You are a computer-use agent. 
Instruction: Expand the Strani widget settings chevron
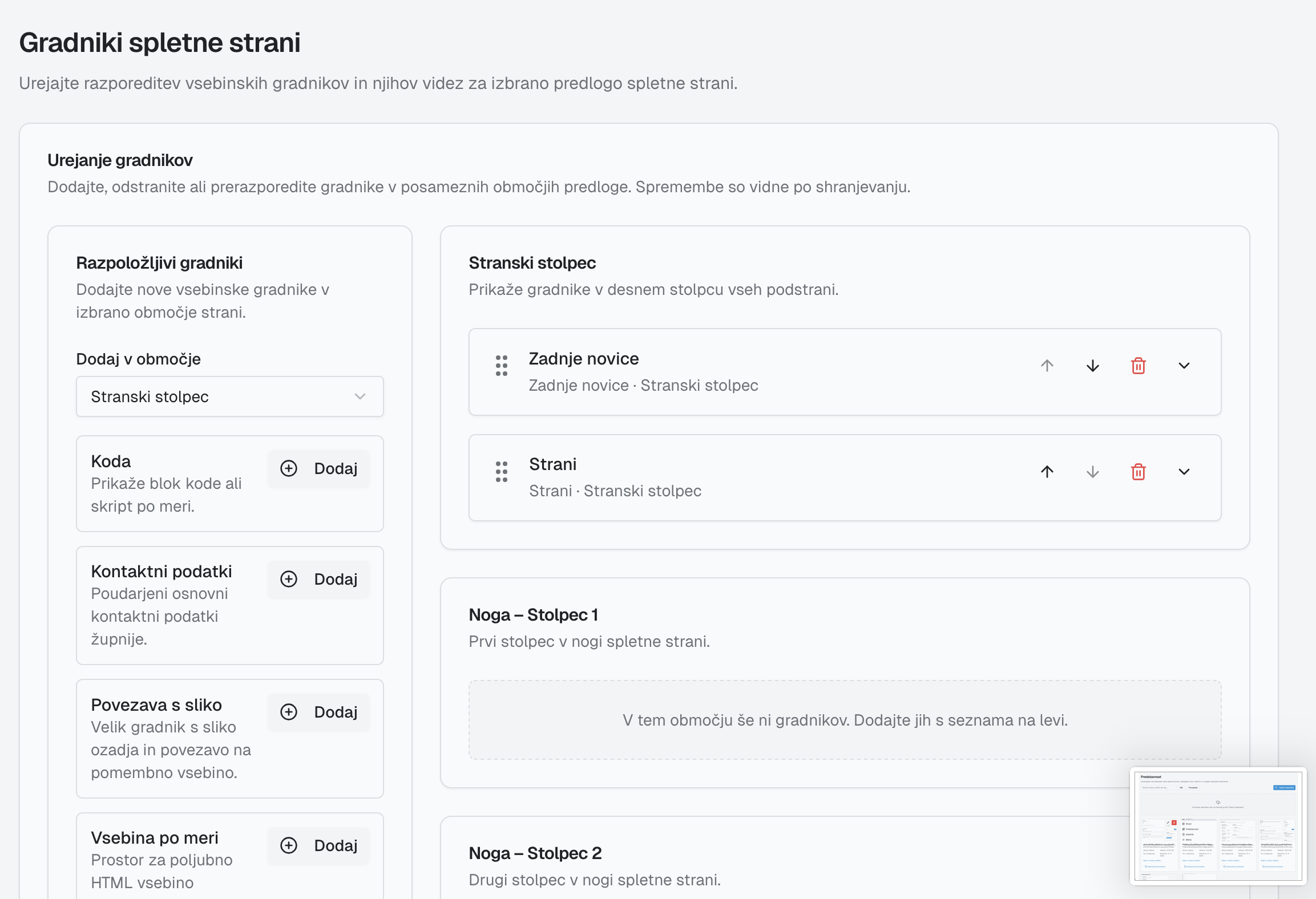[1184, 472]
